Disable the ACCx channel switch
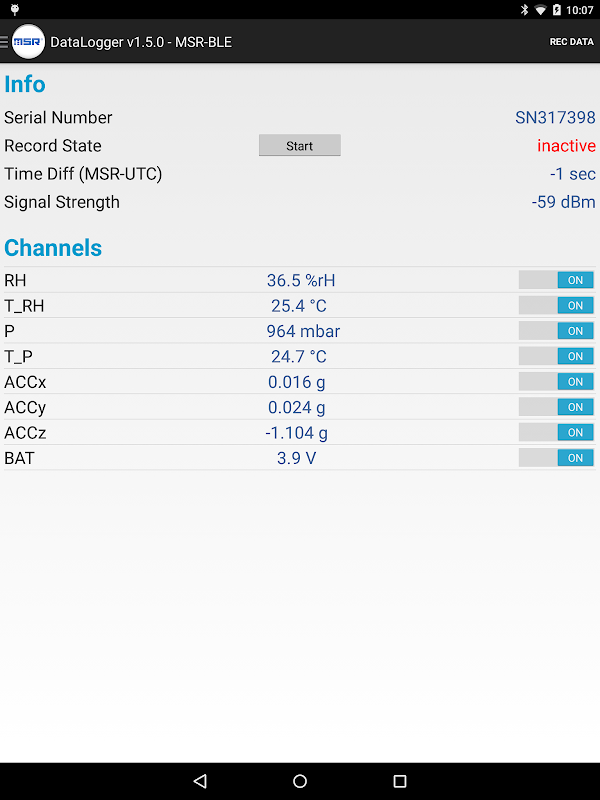600x800 pixels. pyautogui.click(x=556, y=381)
